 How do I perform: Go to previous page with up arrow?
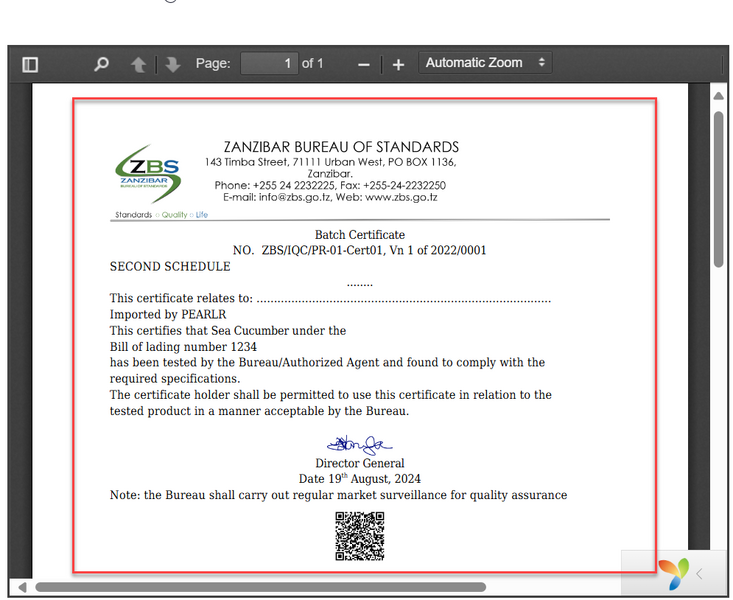coord(138,64)
